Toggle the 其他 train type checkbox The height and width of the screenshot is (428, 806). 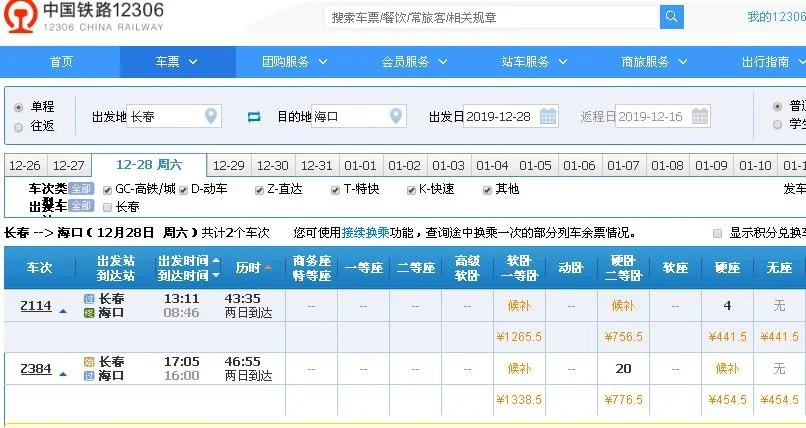pyautogui.click(x=487, y=191)
